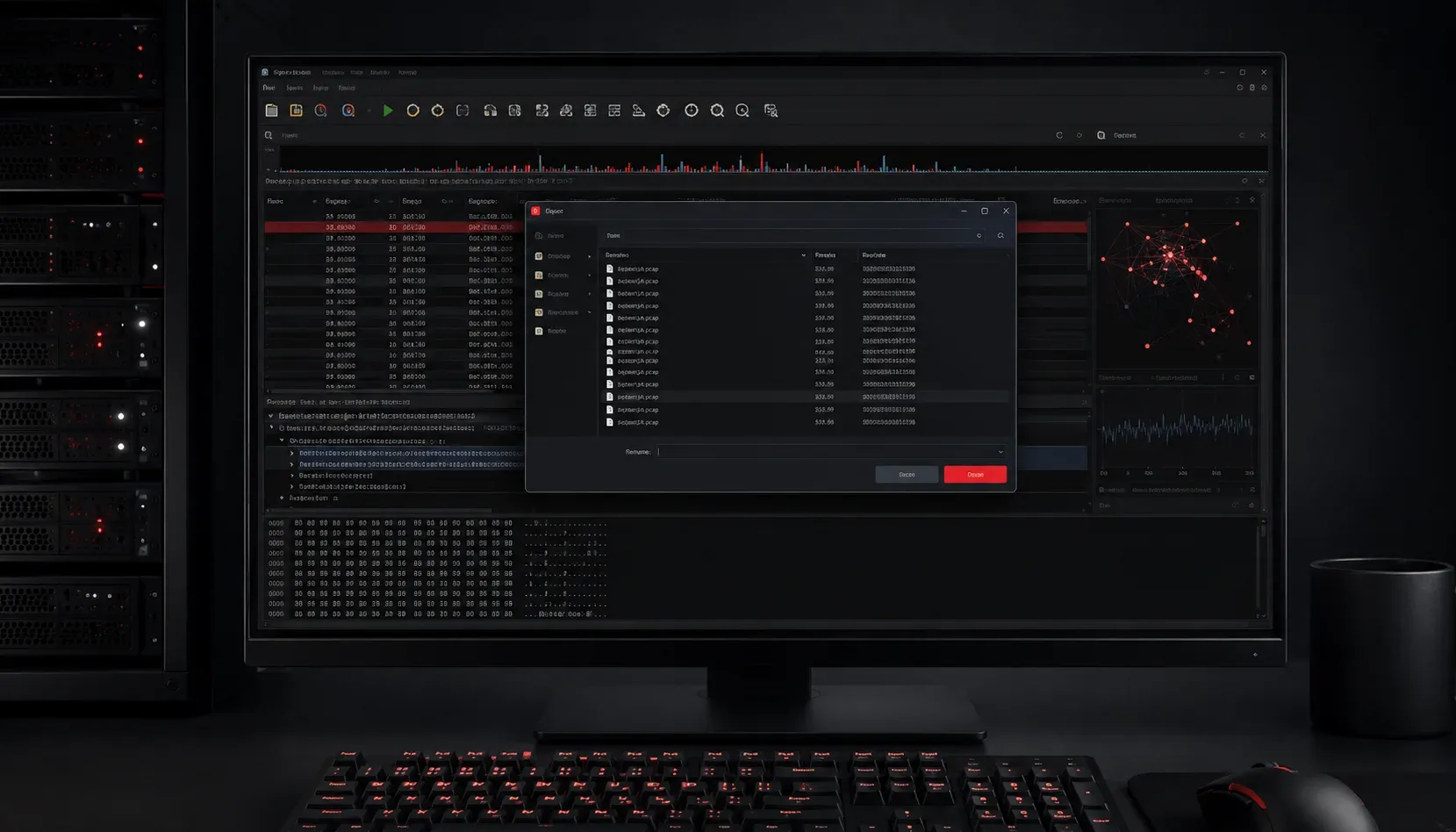Image resolution: width=1456 pixels, height=832 pixels.
Task: Collapse the top-level packet details tree arrow
Action: pos(271,416)
